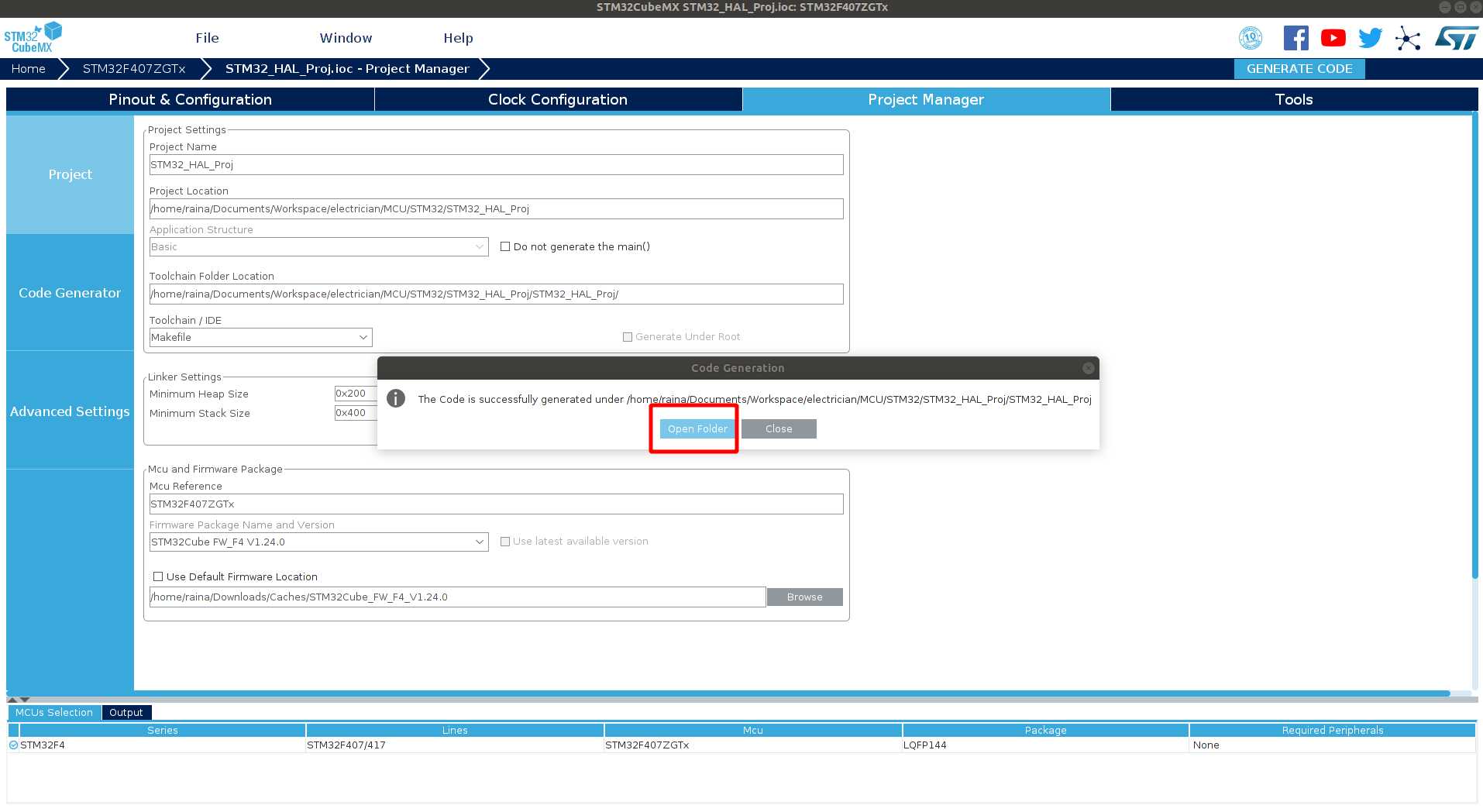This screenshot has width=1483, height=812.
Task: Open the Firmware Package version dropdown
Action: pos(318,542)
